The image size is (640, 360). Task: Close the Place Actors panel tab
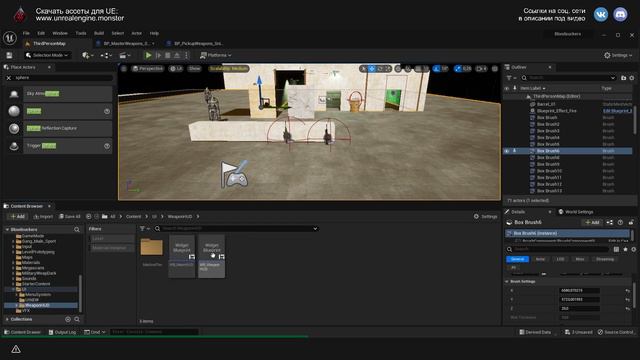(x=49, y=67)
